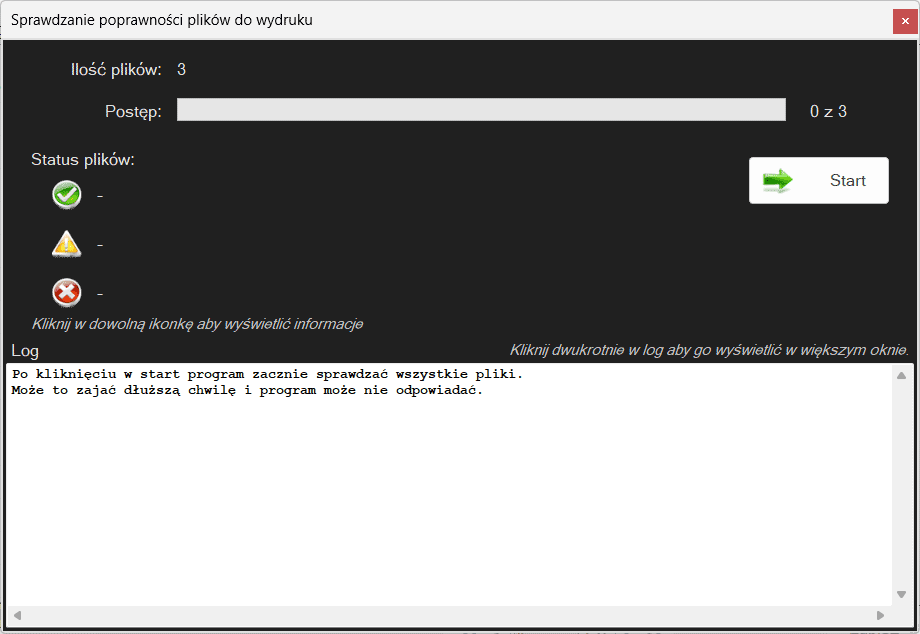Click the file count value next to 'Ilość plików'
The image size is (920, 634).
181,69
